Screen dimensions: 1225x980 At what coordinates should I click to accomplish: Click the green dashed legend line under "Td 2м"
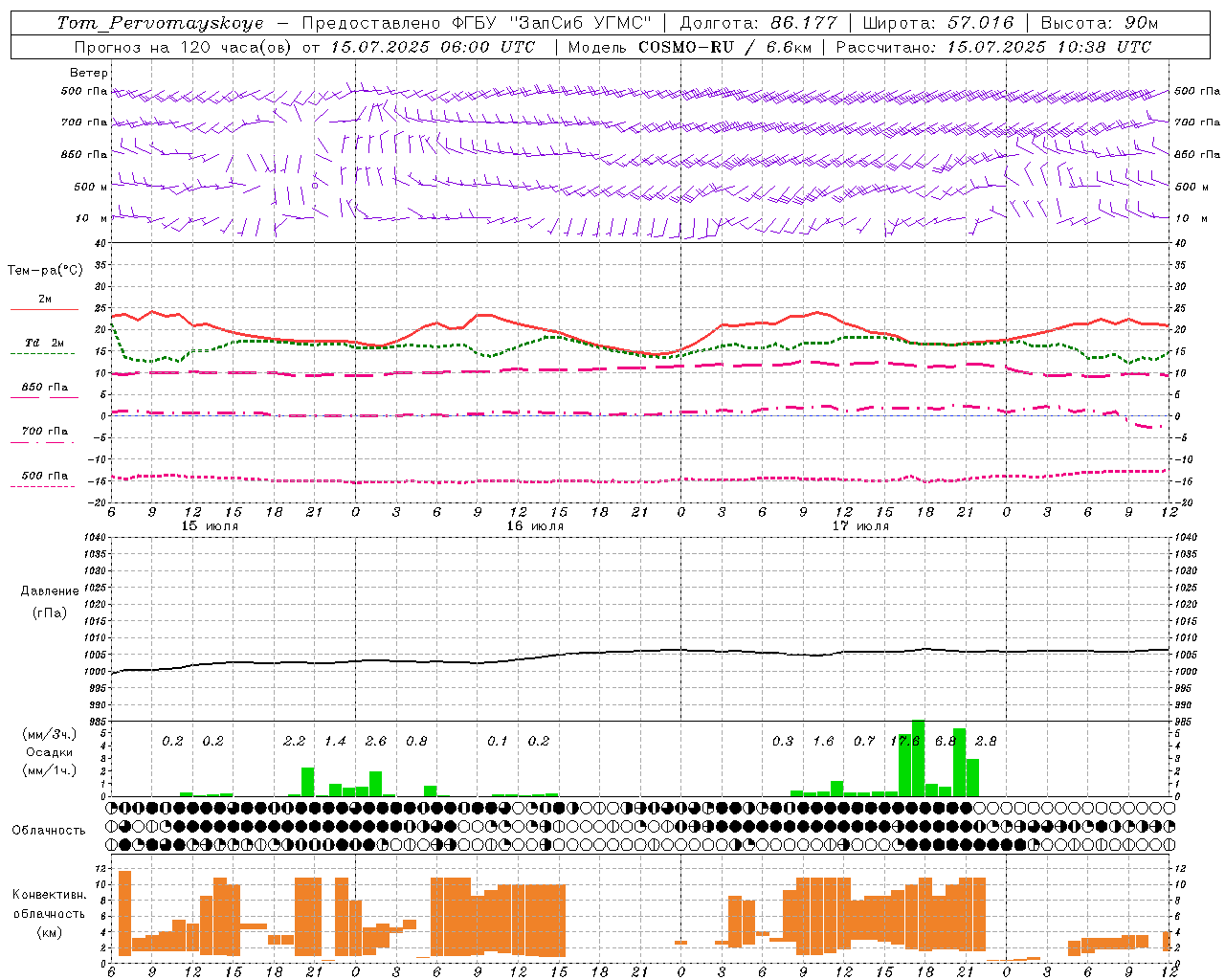click(x=42, y=354)
